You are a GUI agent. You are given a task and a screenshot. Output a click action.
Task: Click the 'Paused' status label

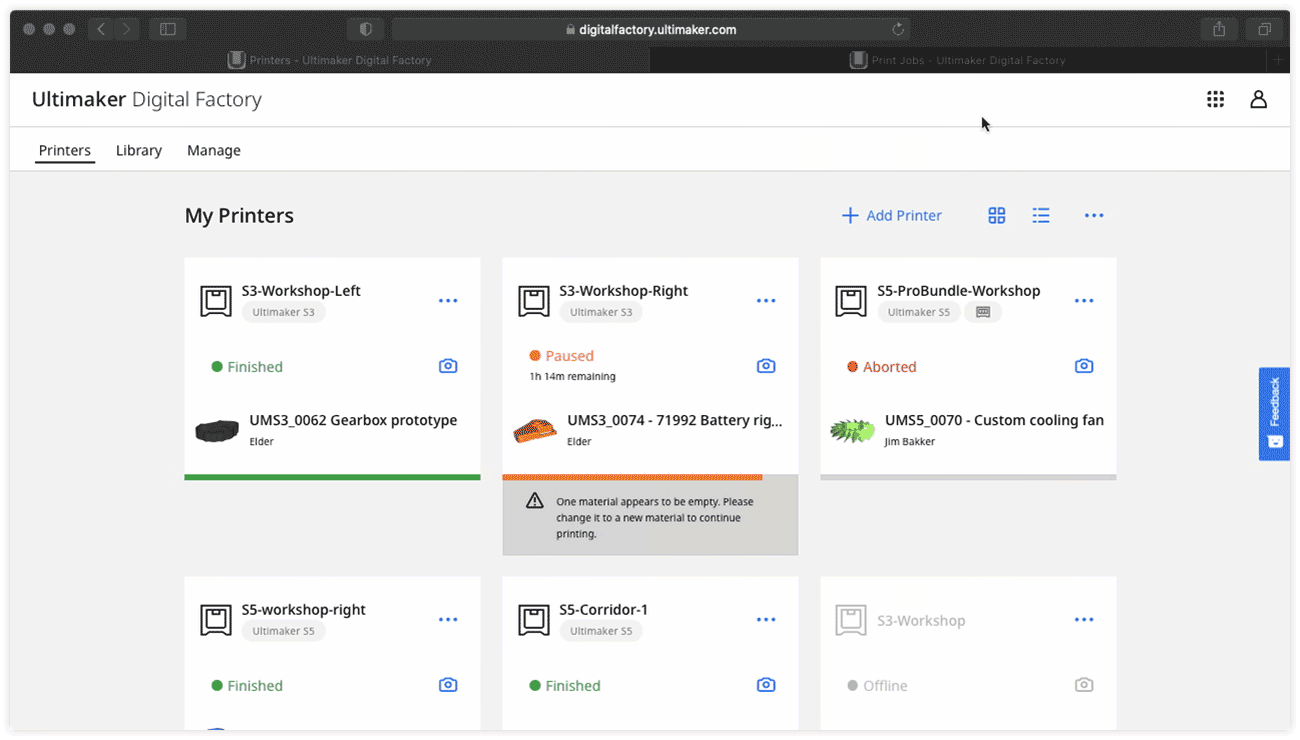(x=570, y=356)
